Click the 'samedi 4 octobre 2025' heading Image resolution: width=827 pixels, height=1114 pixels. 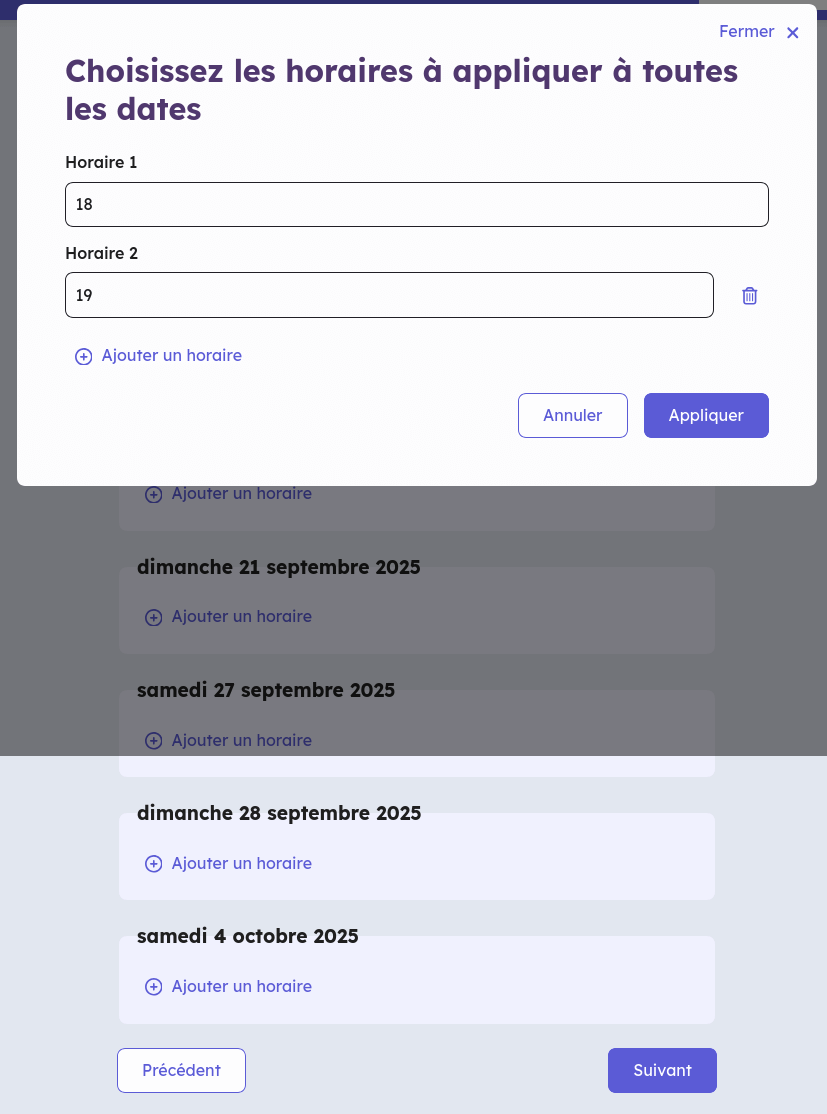coord(247,937)
